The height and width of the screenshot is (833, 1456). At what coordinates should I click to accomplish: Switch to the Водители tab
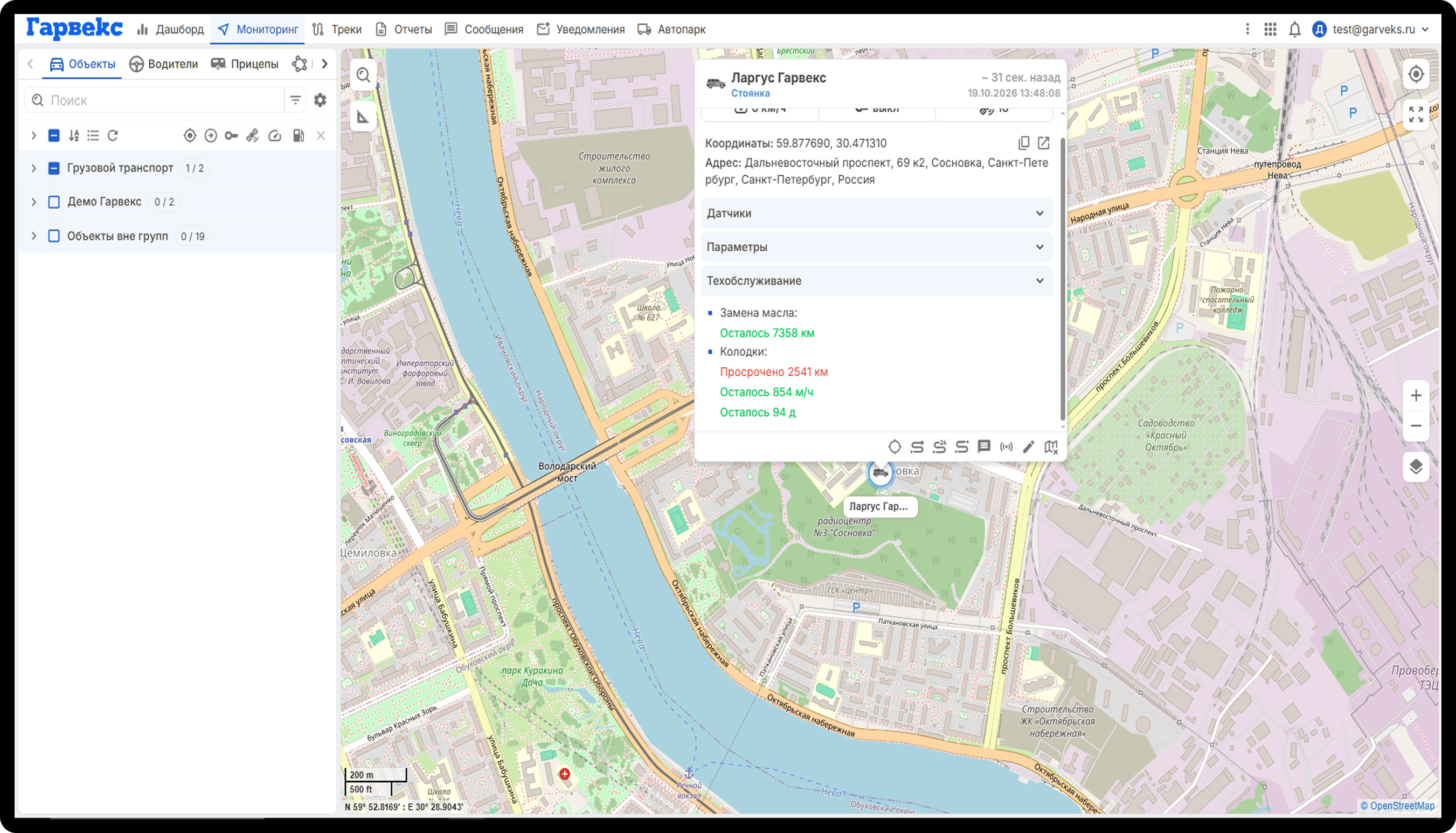click(x=164, y=64)
